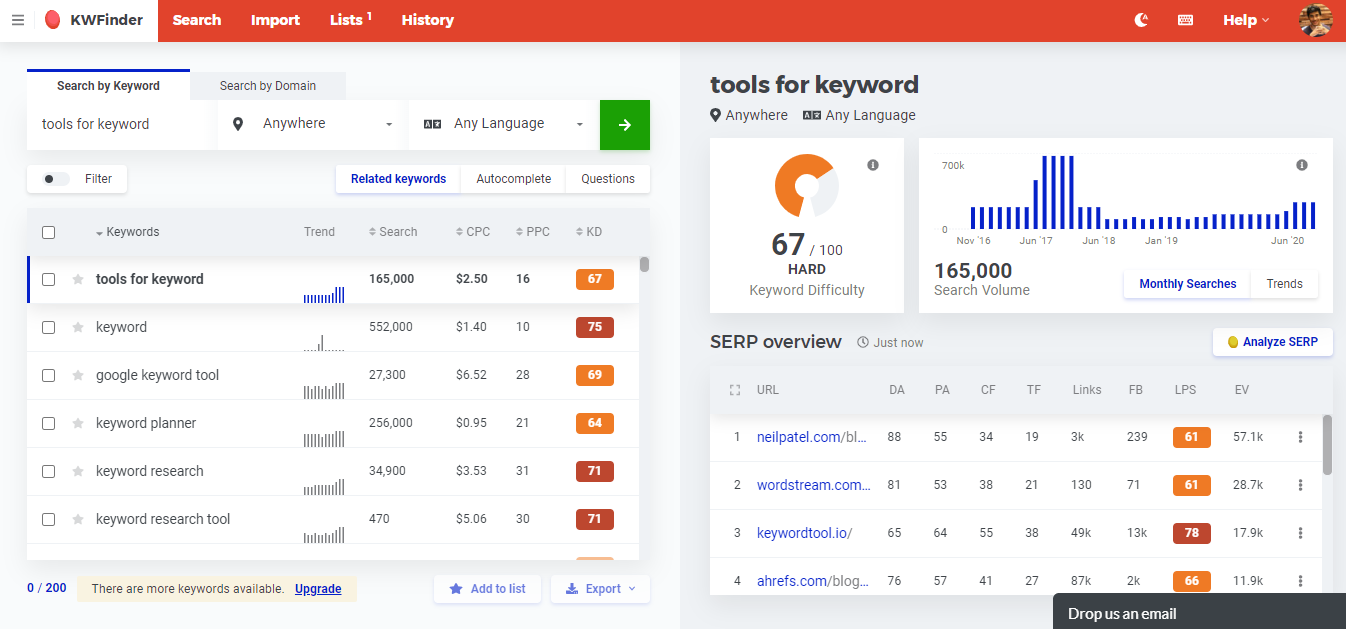Open the Export dropdown

[x=600, y=589]
